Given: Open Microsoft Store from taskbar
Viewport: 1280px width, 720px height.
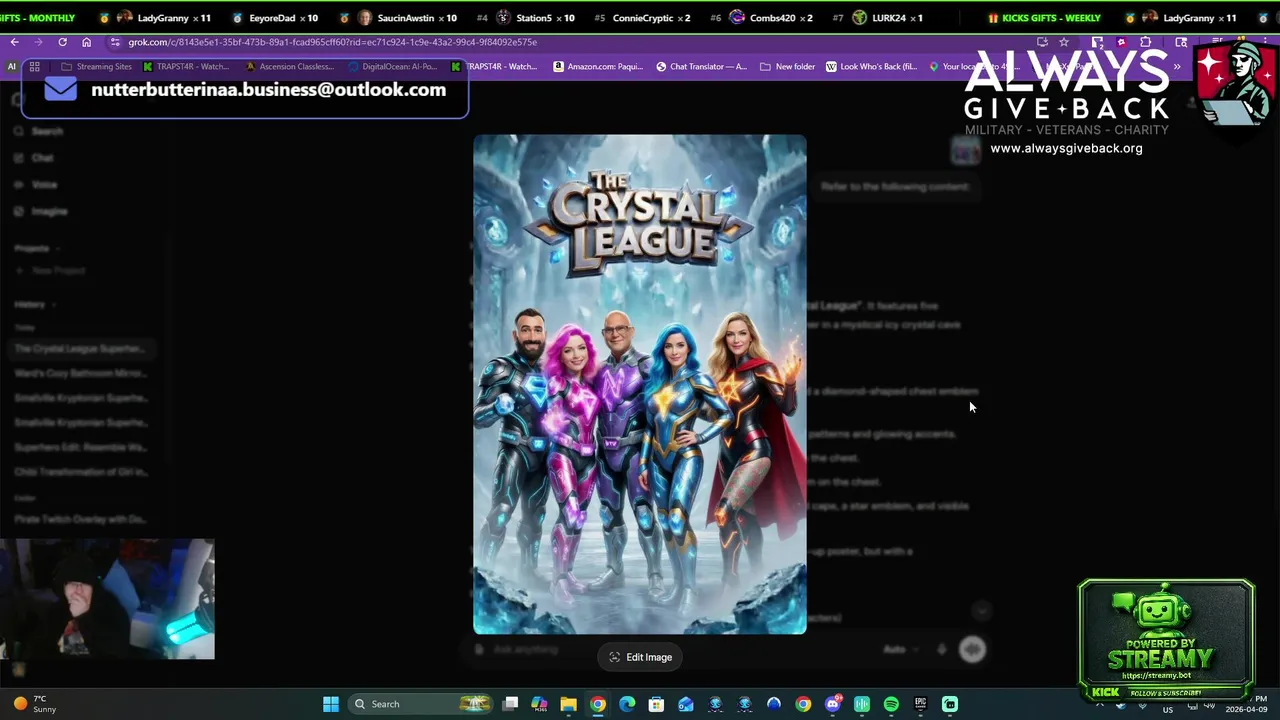Looking at the screenshot, I should point(656,704).
